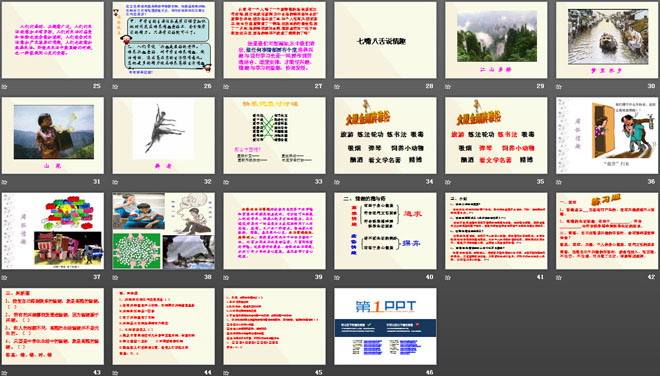Select slide 44 with small red list
The image size is (660, 376).
pos(163,326)
